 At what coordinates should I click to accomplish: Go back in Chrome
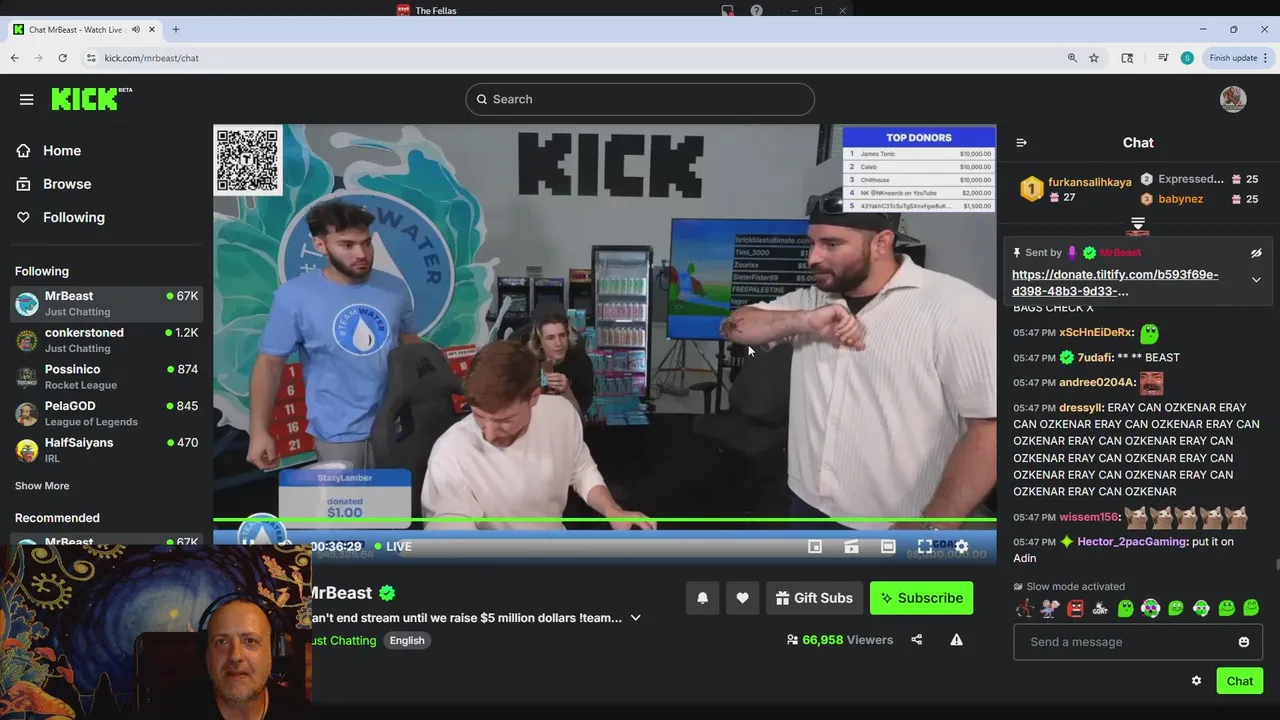[x=15, y=58]
